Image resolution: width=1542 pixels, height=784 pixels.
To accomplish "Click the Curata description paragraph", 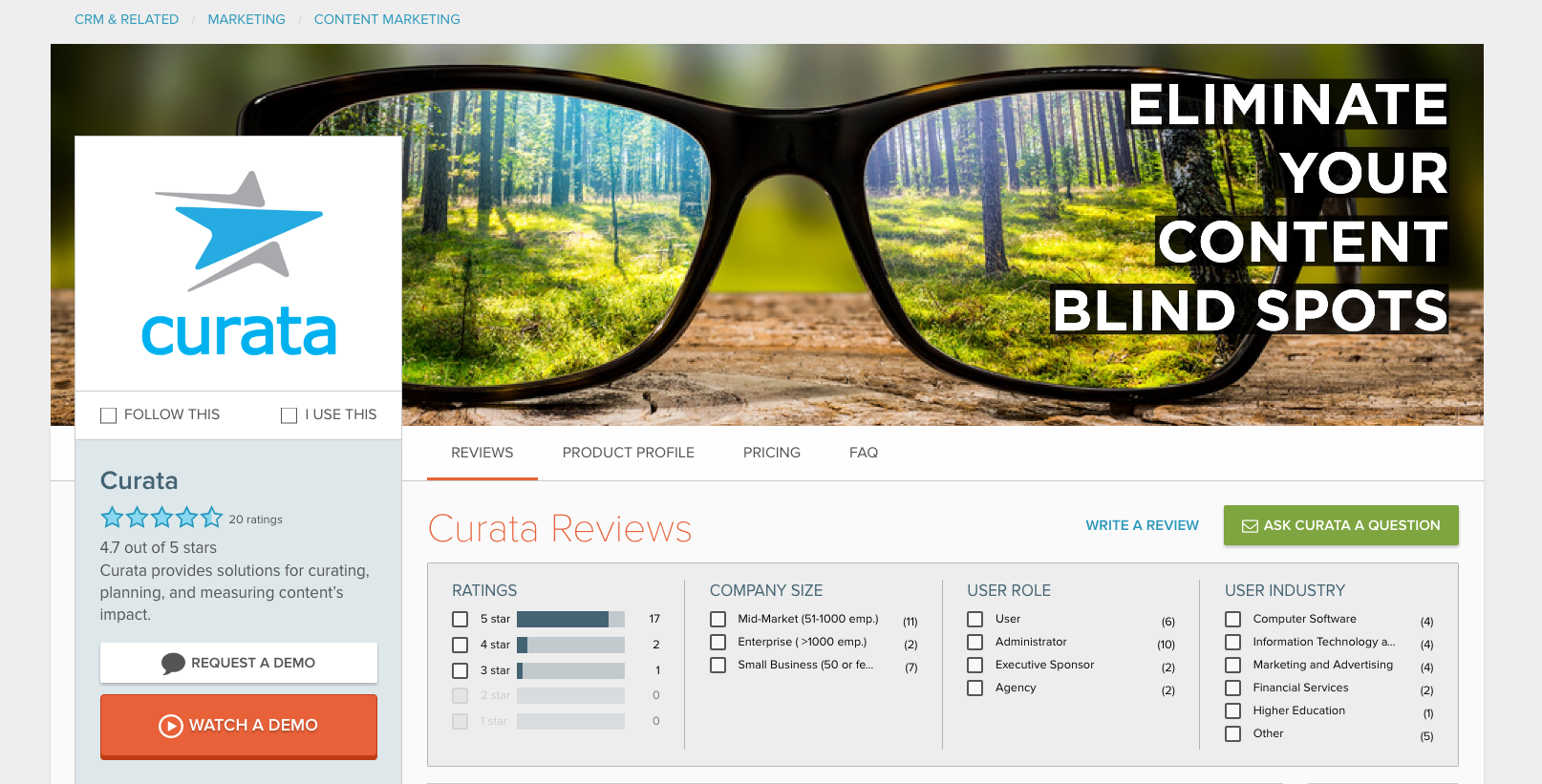I will [x=235, y=593].
